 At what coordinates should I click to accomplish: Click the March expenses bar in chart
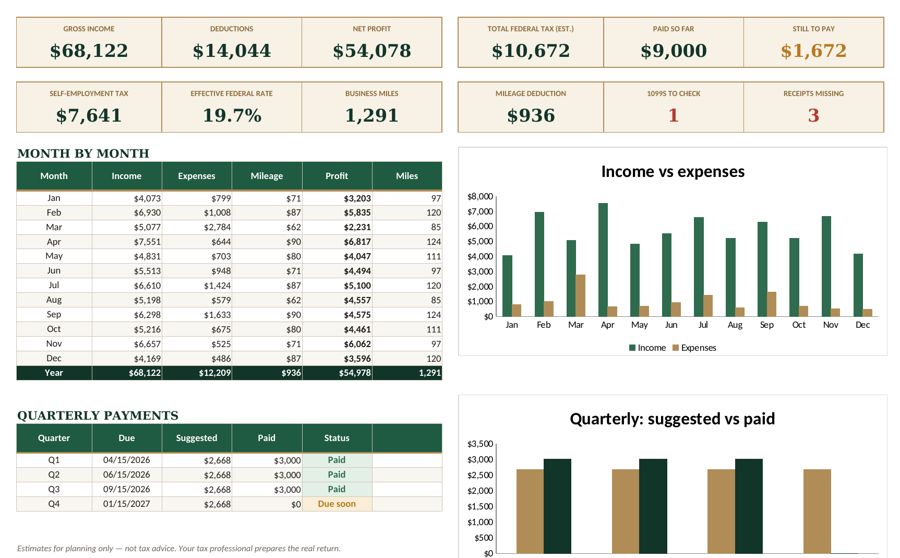pos(580,295)
